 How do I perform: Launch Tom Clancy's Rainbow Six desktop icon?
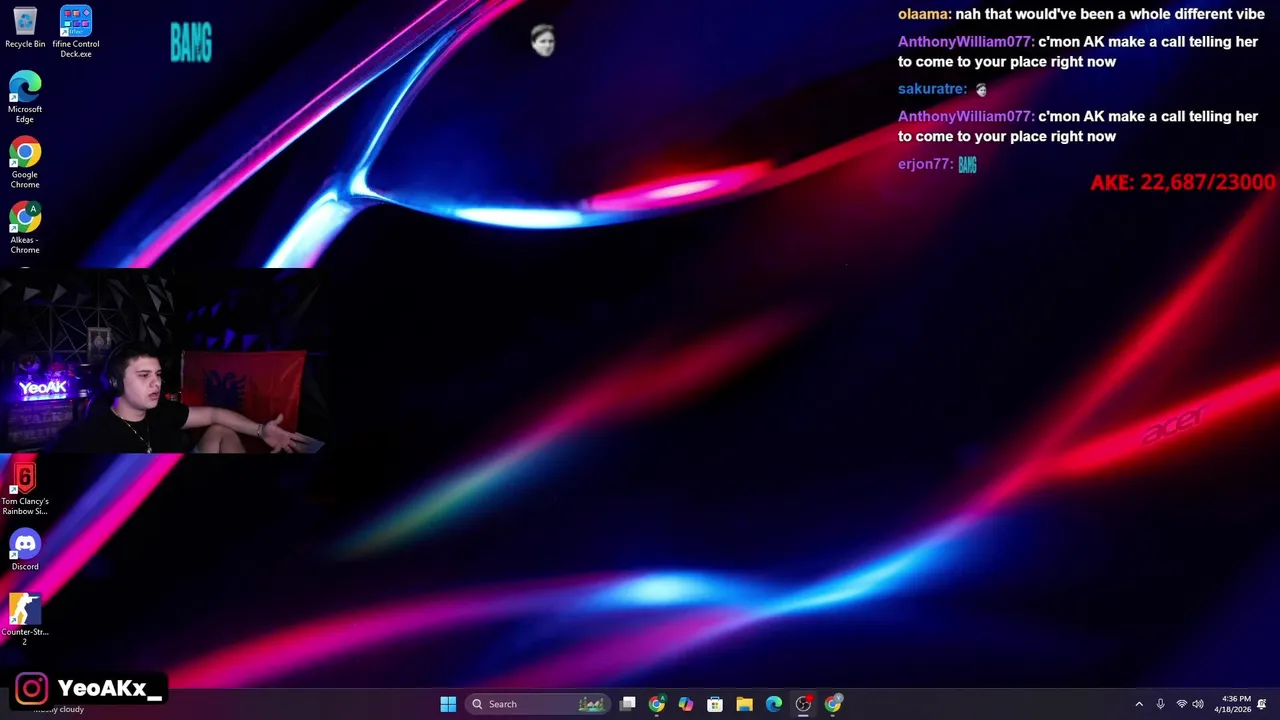coord(25,489)
